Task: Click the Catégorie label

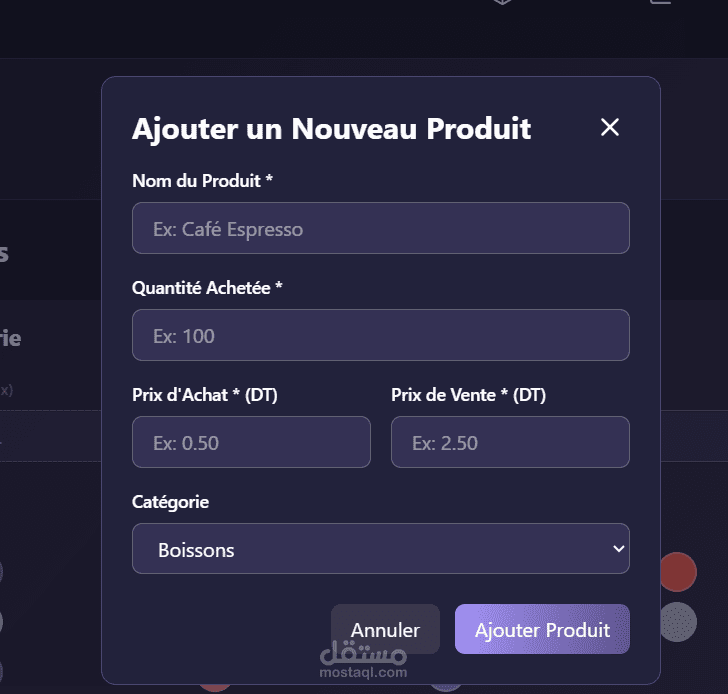Action: coord(171,502)
